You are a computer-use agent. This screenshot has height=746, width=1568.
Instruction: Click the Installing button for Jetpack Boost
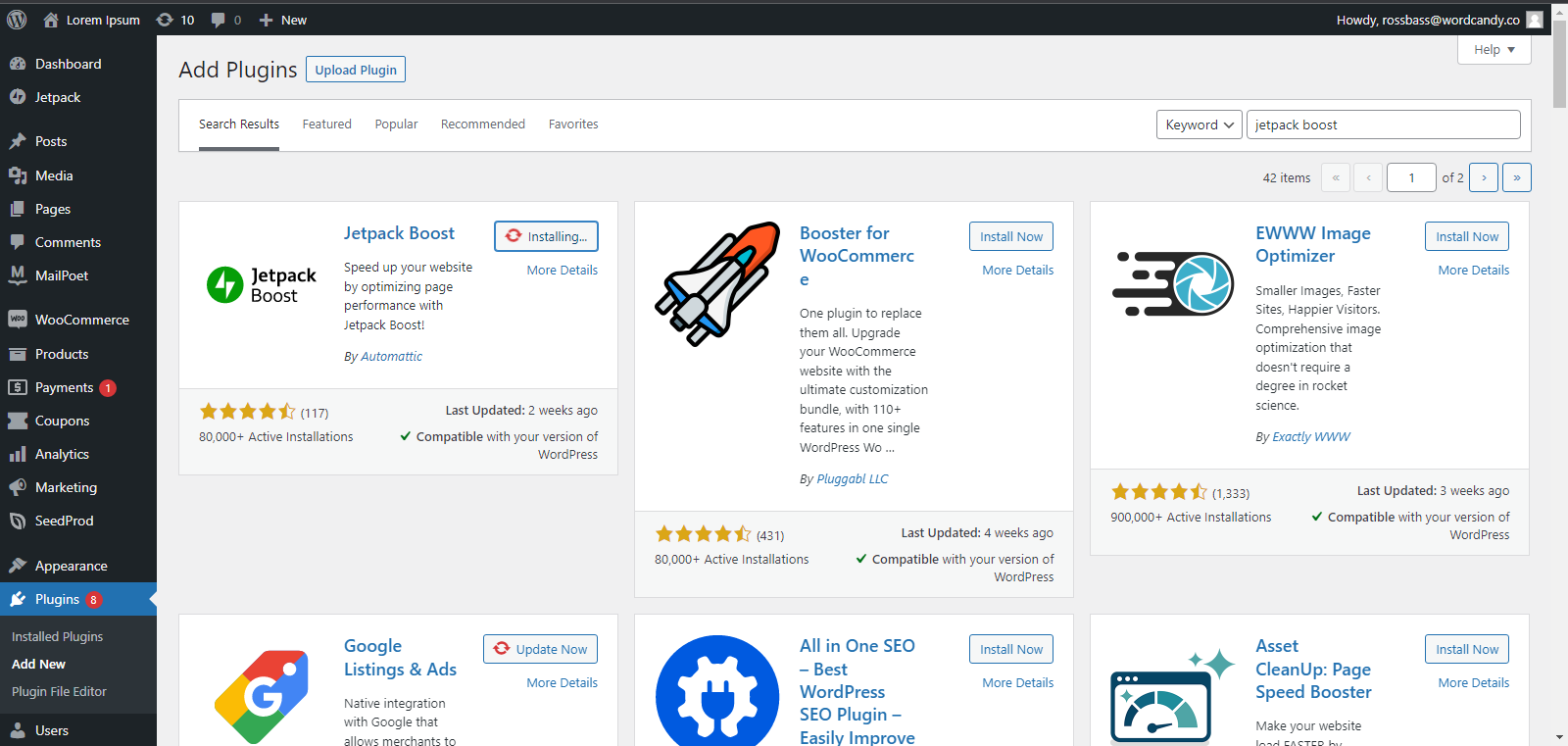pyautogui.click(x=546, y=236)
